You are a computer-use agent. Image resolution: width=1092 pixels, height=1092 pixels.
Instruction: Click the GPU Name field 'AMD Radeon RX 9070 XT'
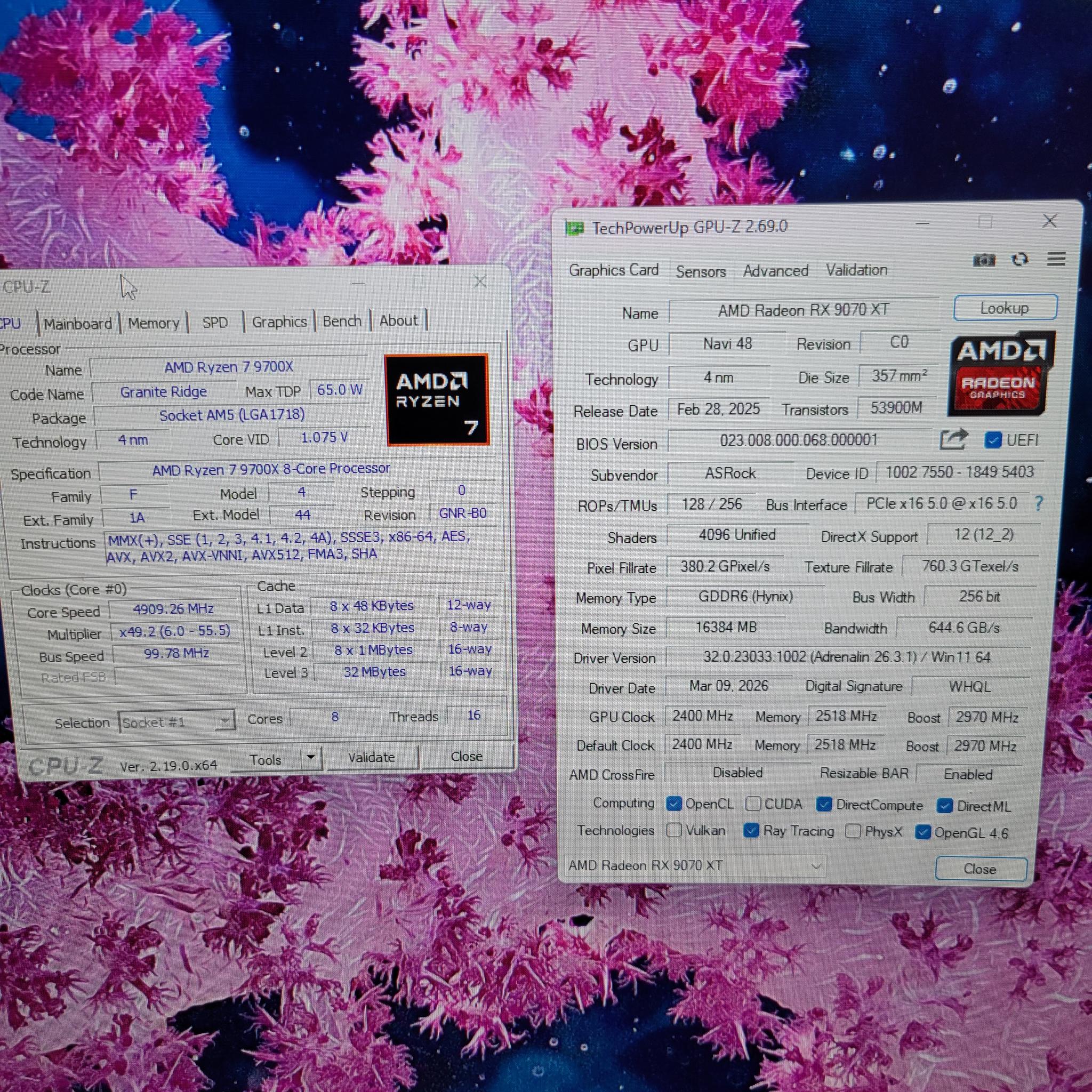click(804, 310)
